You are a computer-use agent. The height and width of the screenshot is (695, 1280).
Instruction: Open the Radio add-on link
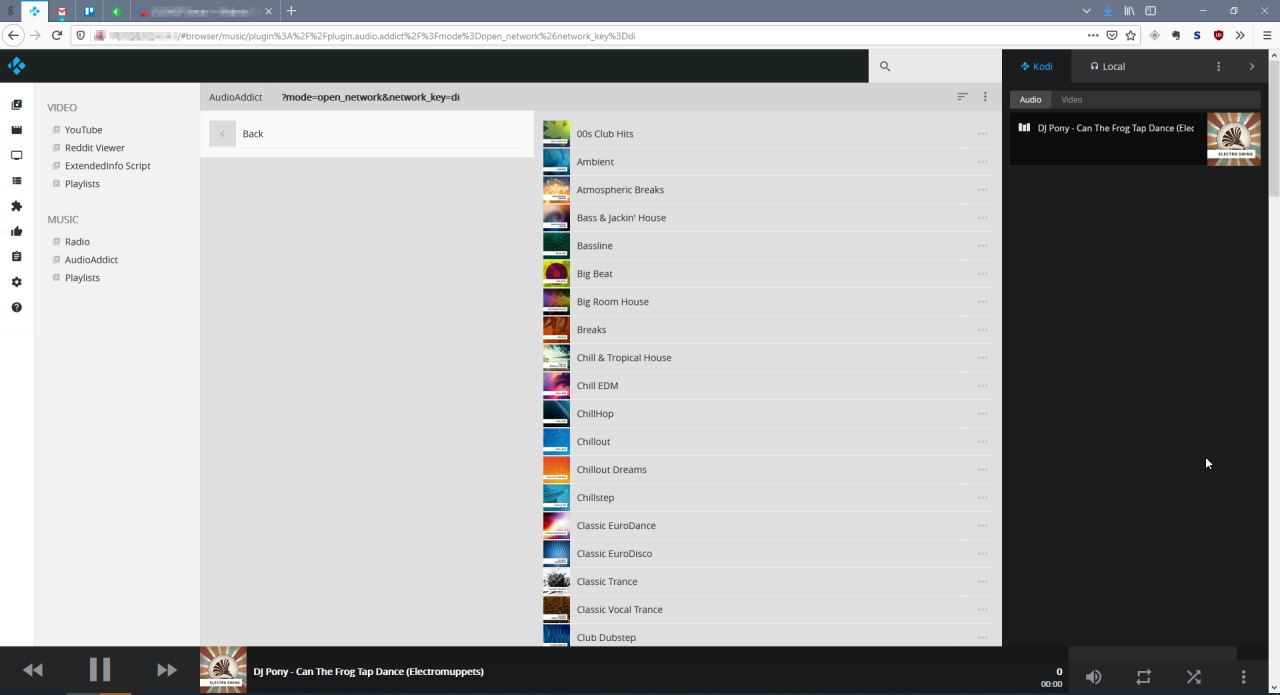pos(77,242)
